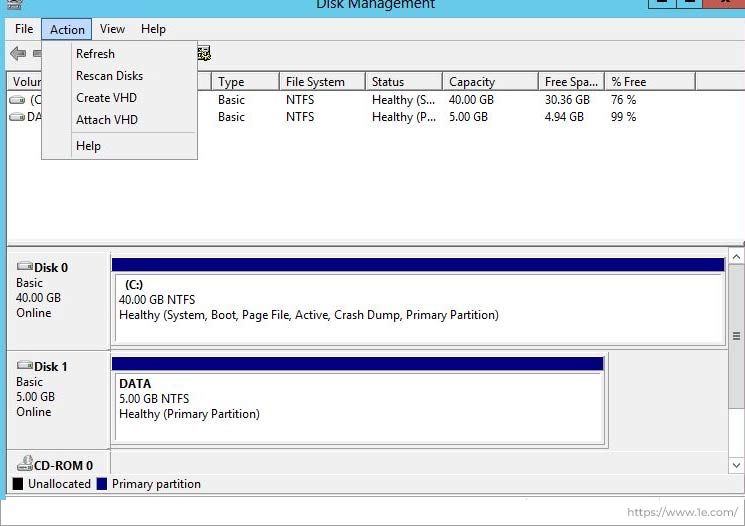Screen dimensions: 745x526
Task: Select the DATA volume drive icon in list
Action: click(17, 117)
